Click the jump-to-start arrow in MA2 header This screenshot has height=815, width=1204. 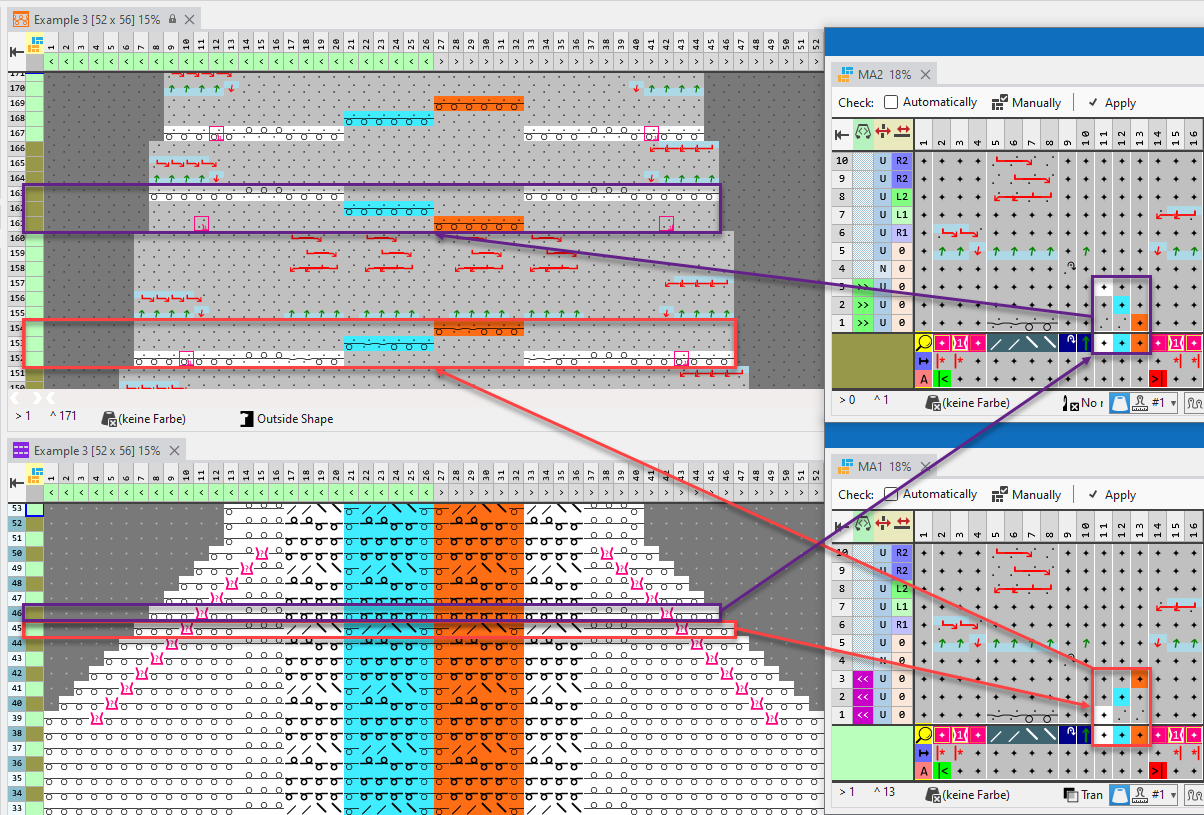[842, 133]
